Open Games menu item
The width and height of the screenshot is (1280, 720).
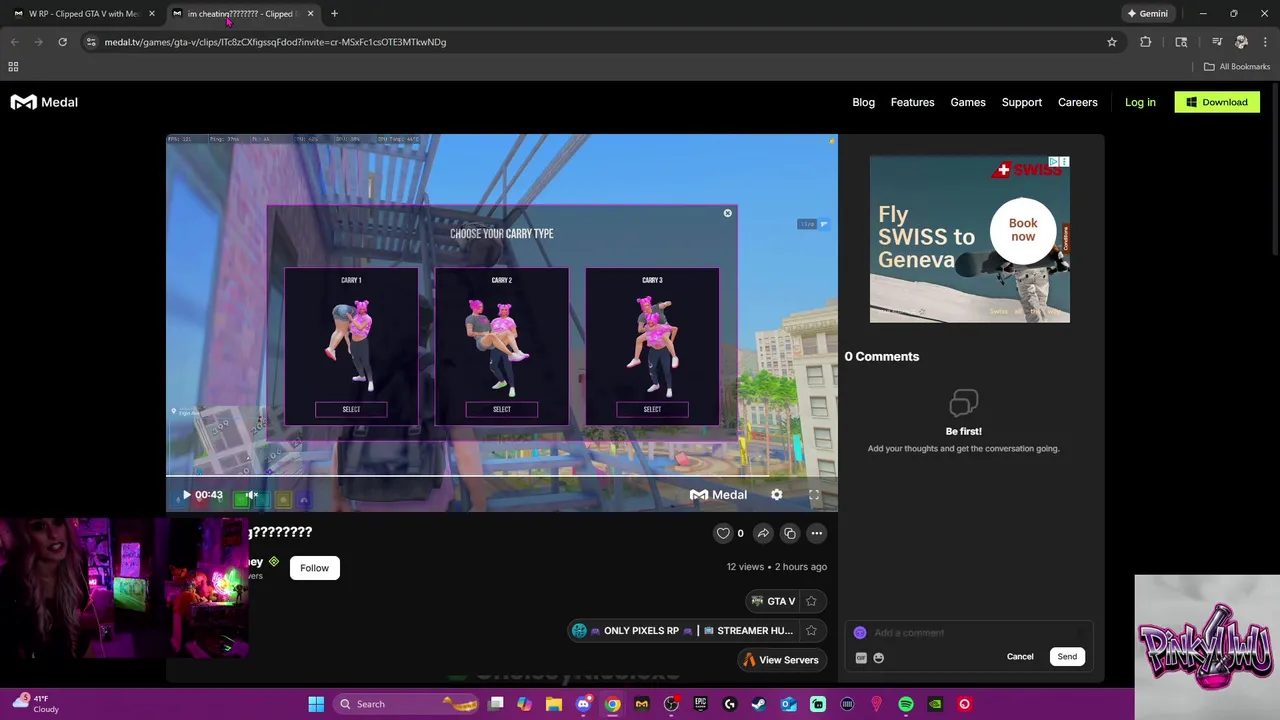tap(967, 102)
